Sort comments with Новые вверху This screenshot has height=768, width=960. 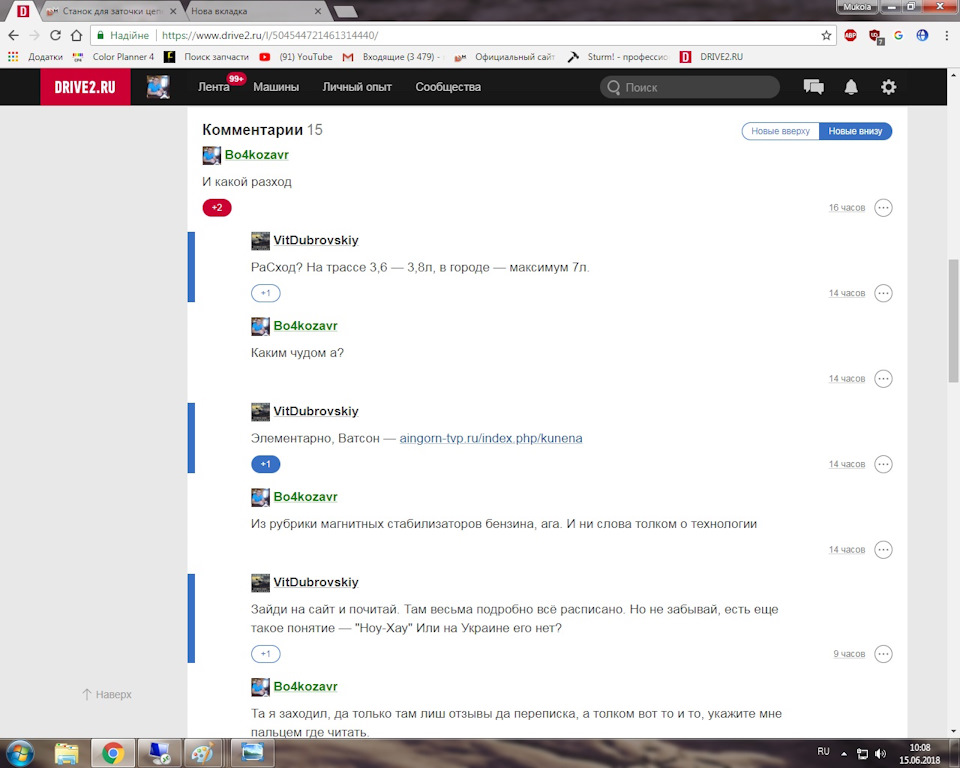click(x=780, y=131)
